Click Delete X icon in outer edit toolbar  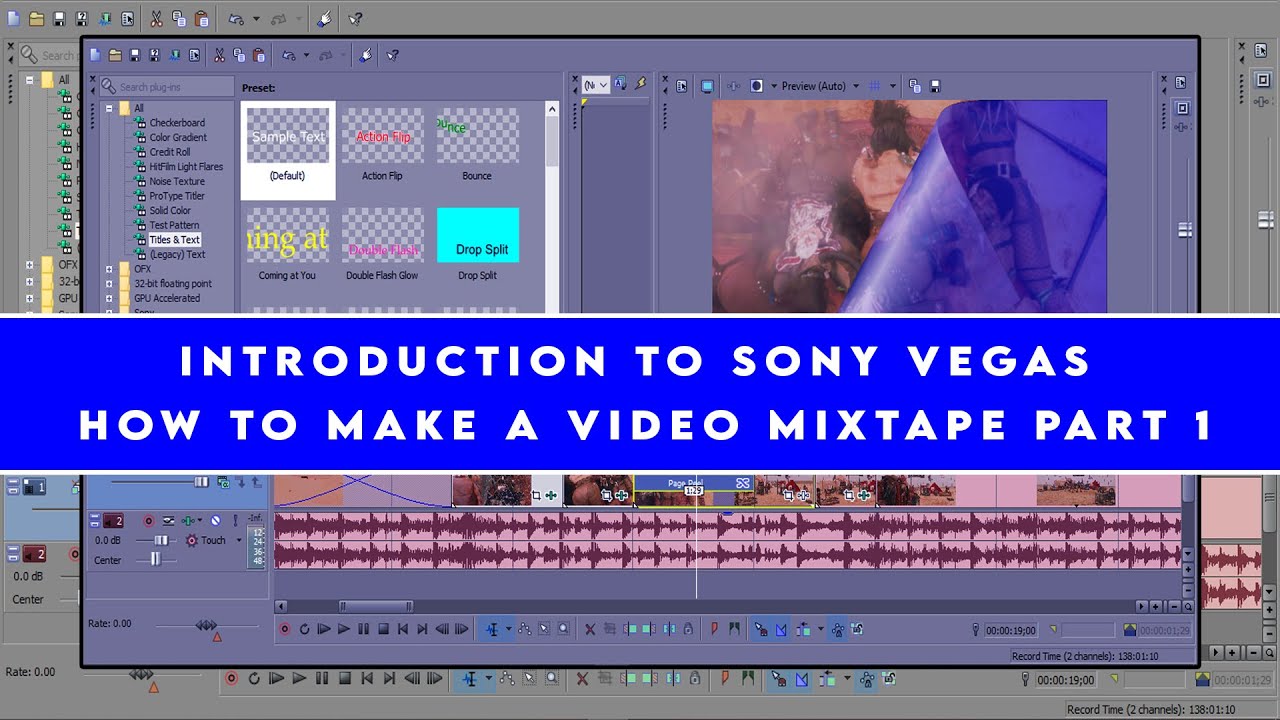(x=582, y=678)
